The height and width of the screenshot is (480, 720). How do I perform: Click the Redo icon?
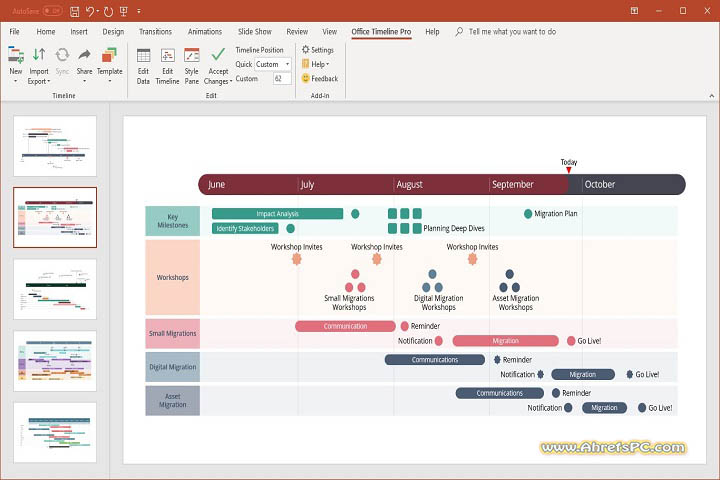click(108, 11)
